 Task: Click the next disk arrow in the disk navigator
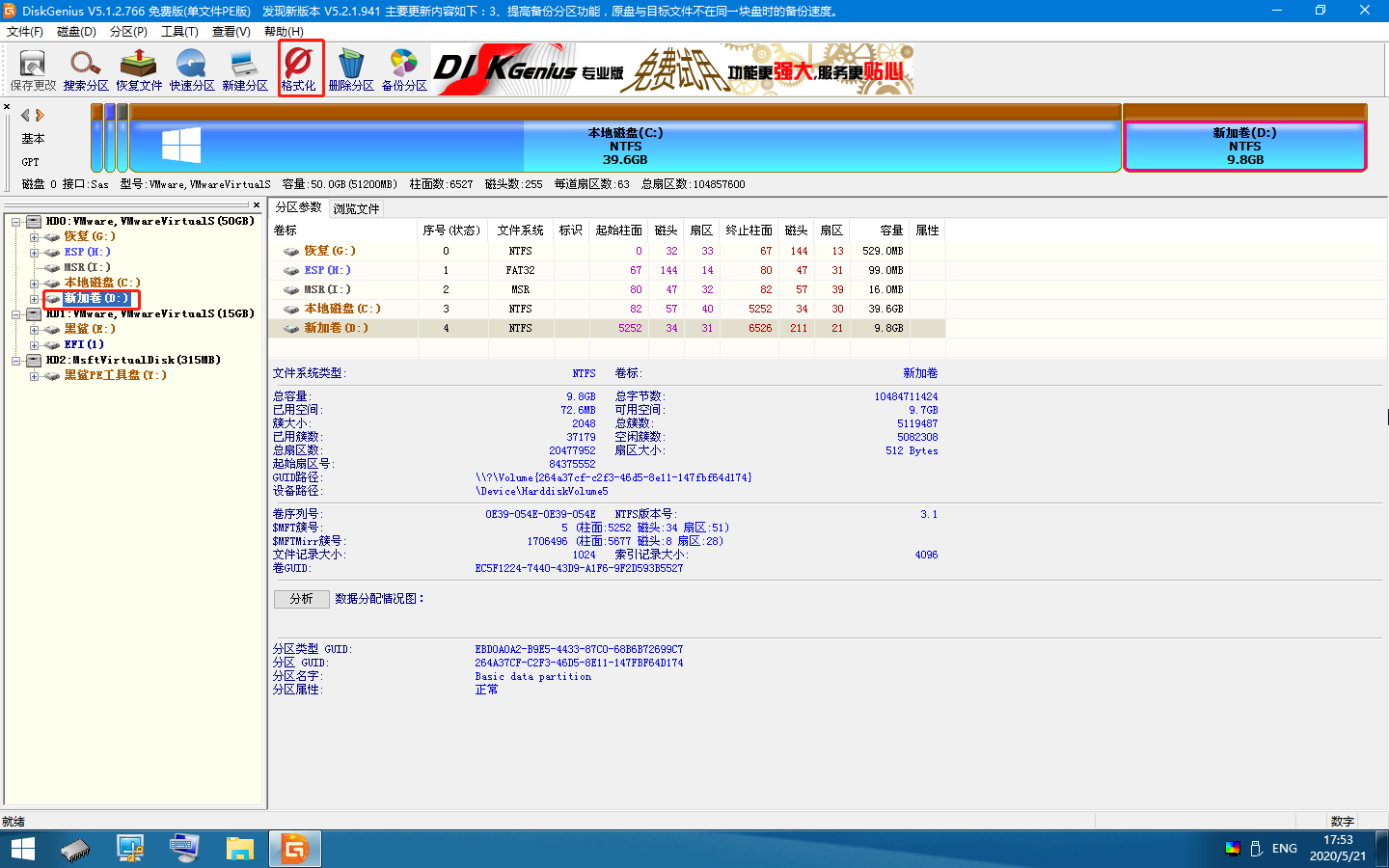click(41, 116)
